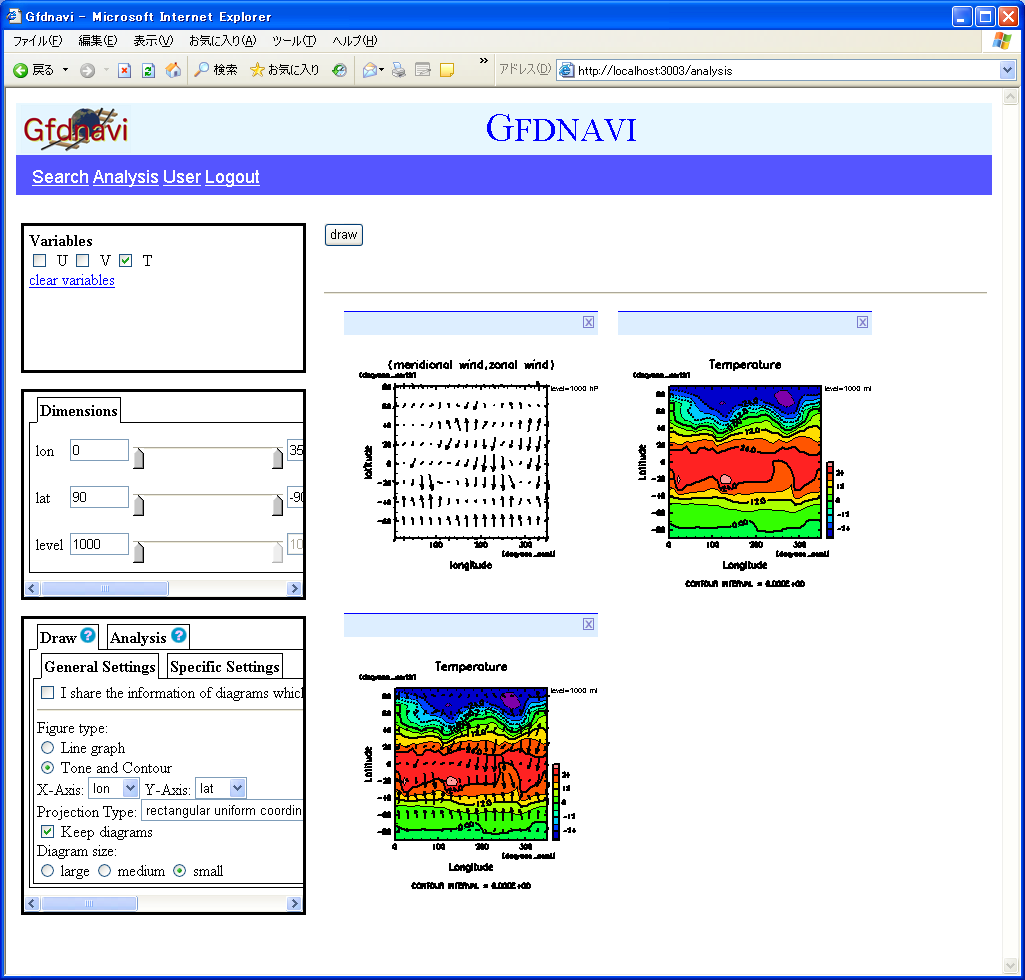The image size is (1025, 980).
Task: Open User navigation link
Action: point(182,177)
